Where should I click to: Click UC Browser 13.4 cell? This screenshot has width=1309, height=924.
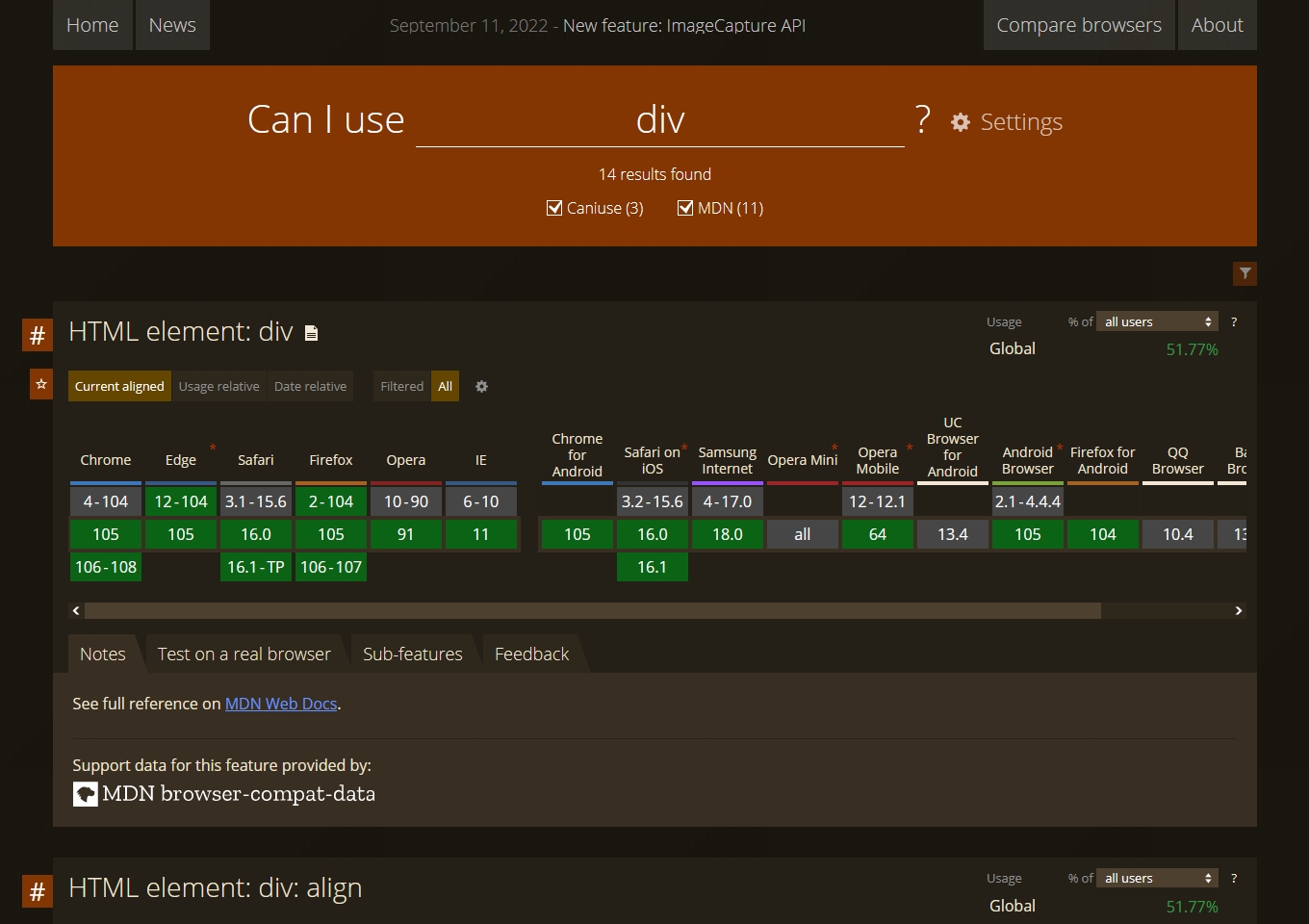click(x=953, y=534)
